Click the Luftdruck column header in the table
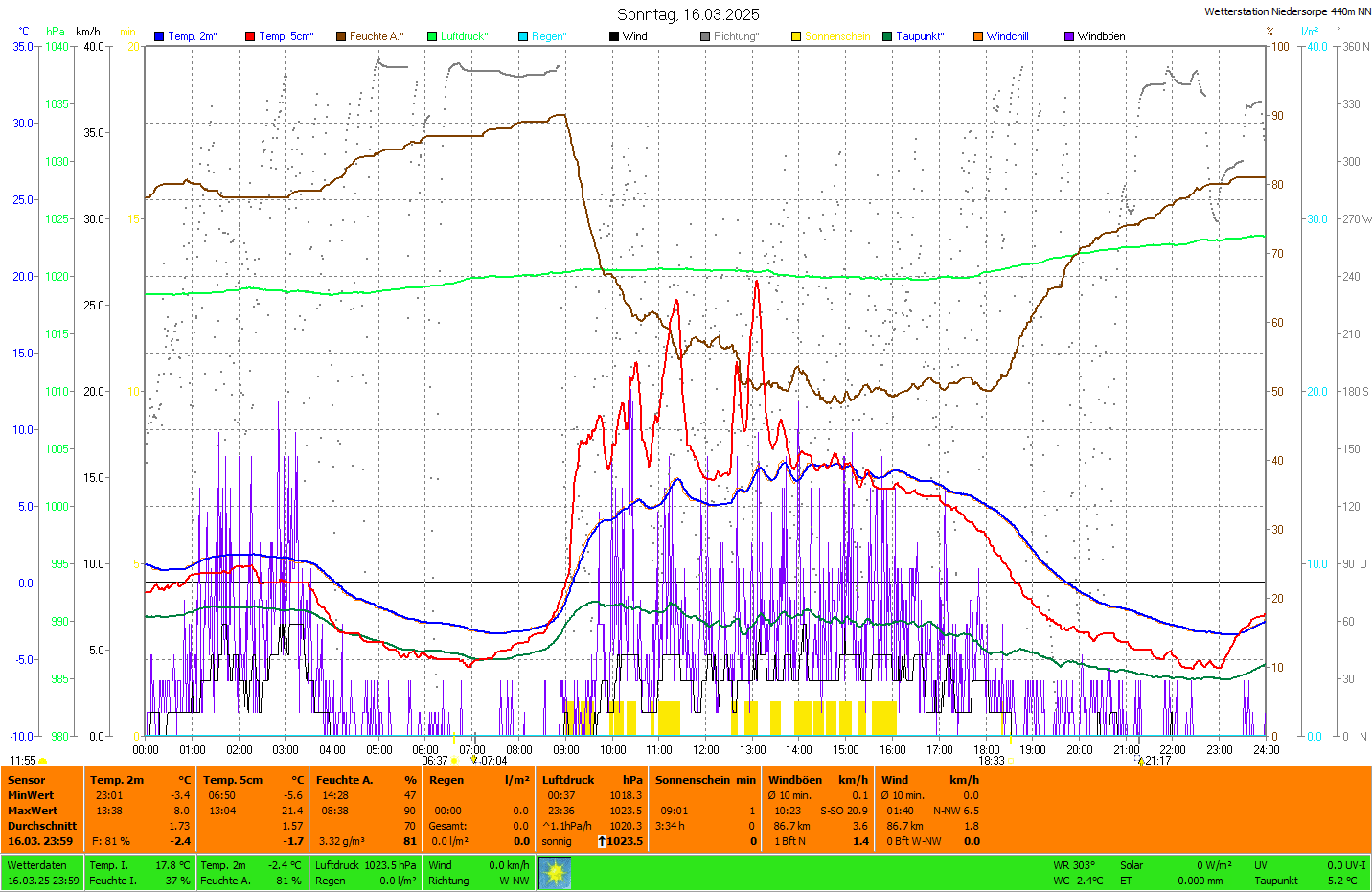 pos(568,780)
